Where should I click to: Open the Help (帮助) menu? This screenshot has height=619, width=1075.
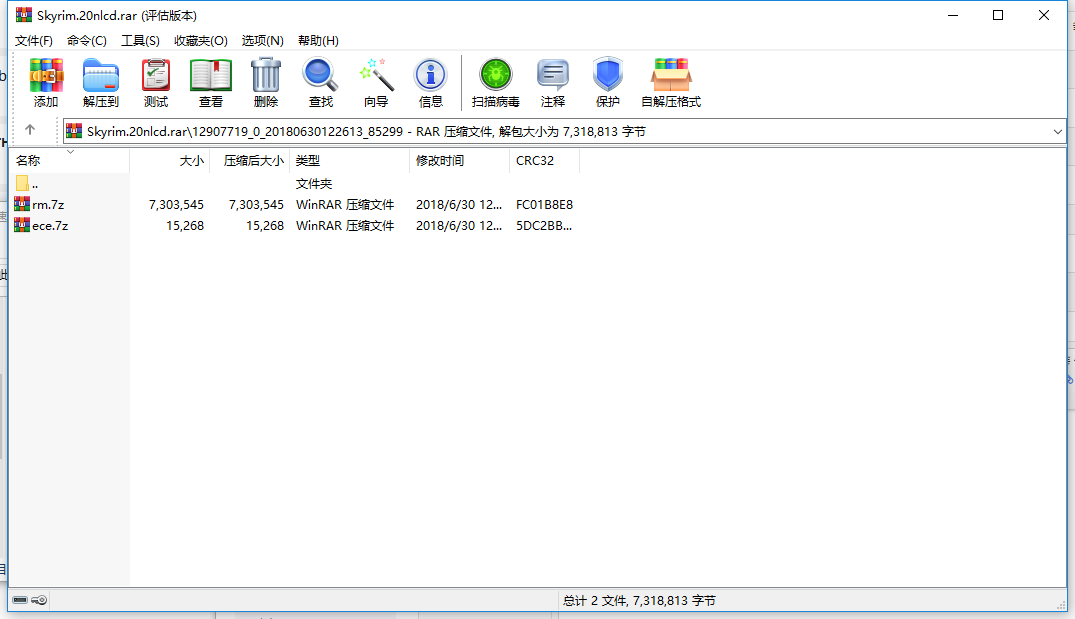pos(318,40)
